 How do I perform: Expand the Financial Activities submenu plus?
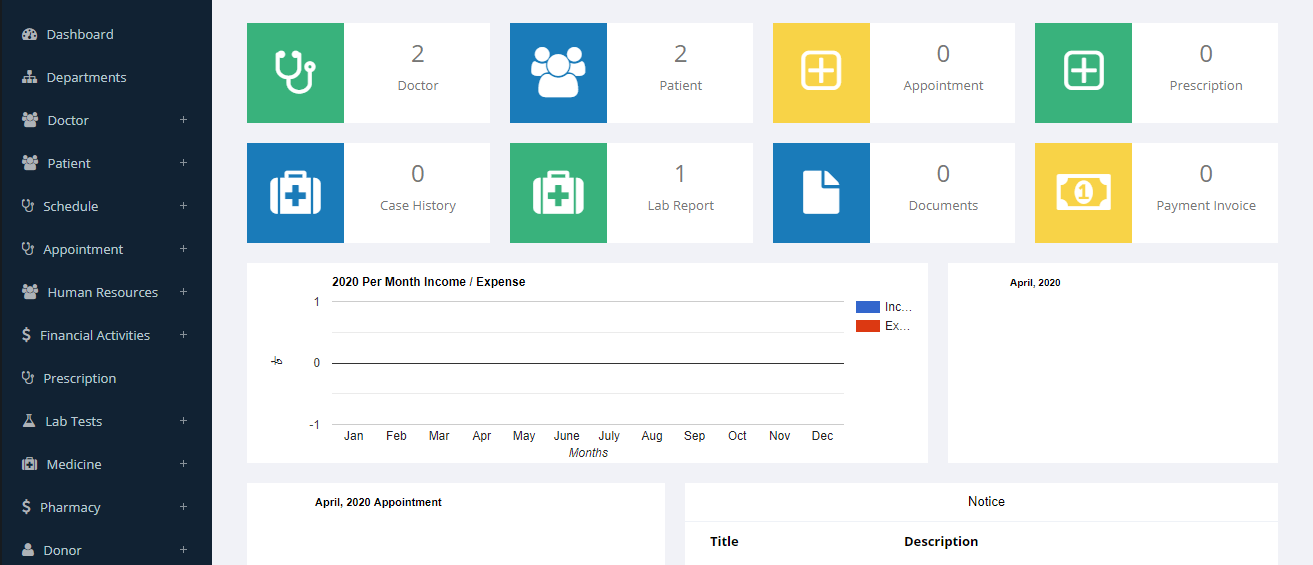click(x=183, y=335)
